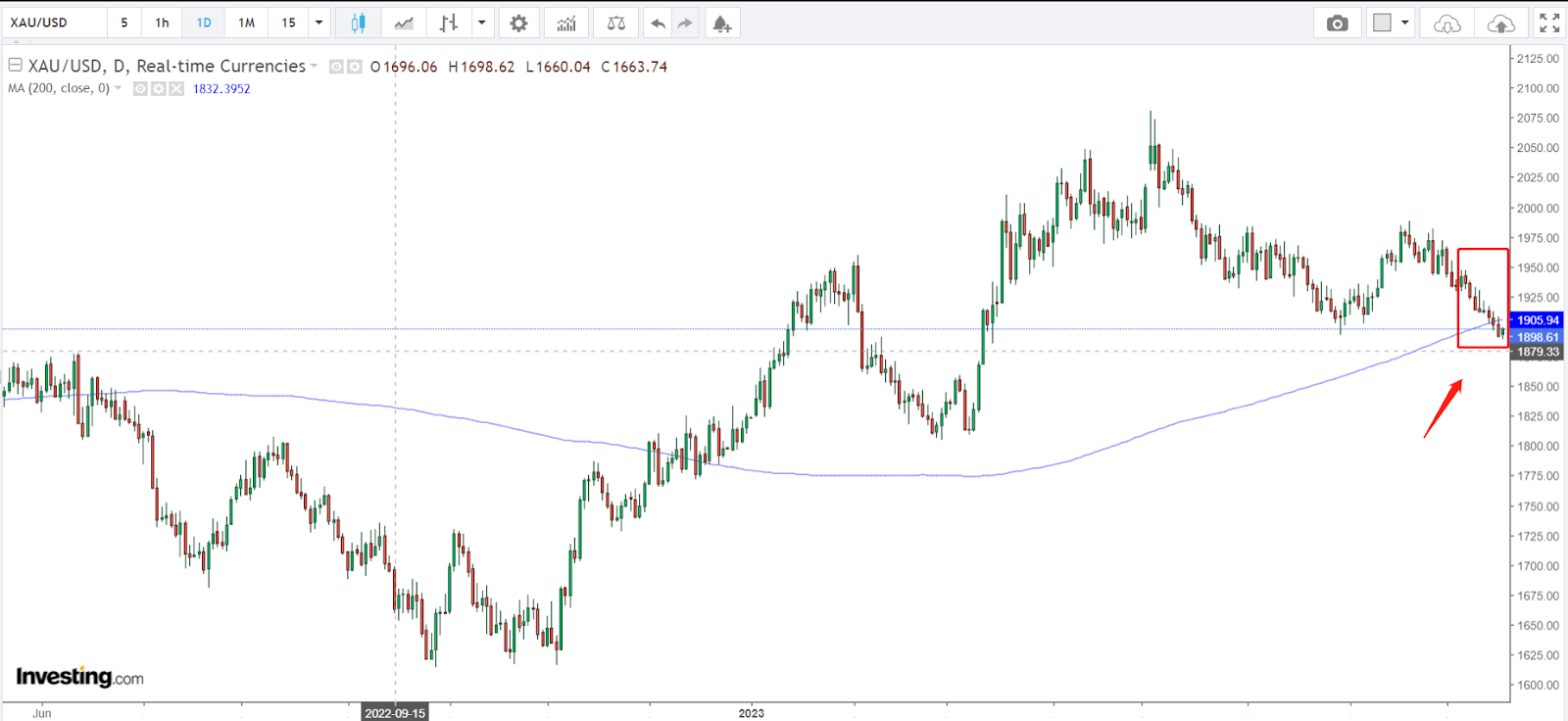Click the high value H 1698.62
This screenshot has height=721, width=1568.
(x=481, y=67)
